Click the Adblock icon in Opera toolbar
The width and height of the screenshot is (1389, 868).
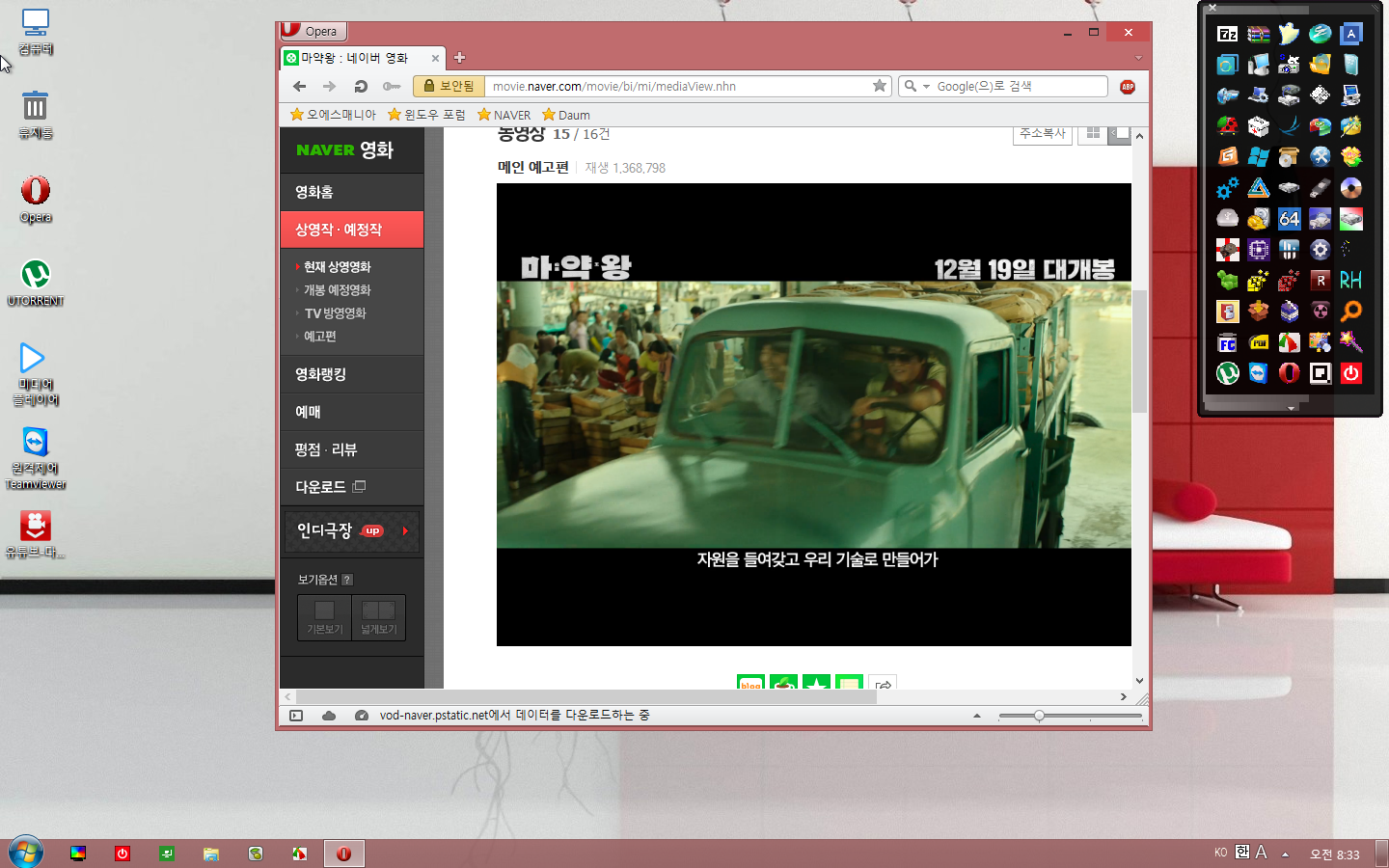1128,87
